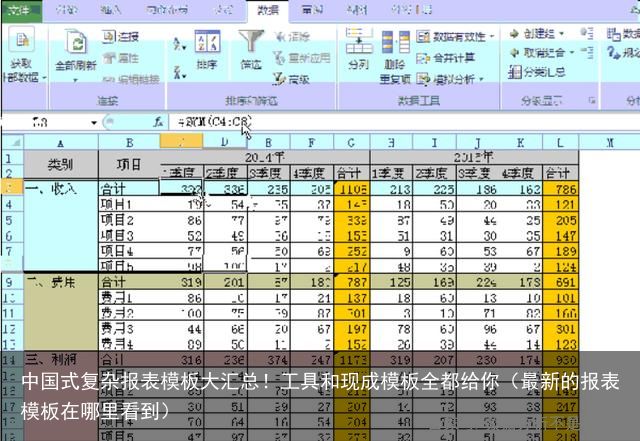Viewport: 640px width, 441px height.
Task: Click the 清除 filter command
Action: point(293,37)
